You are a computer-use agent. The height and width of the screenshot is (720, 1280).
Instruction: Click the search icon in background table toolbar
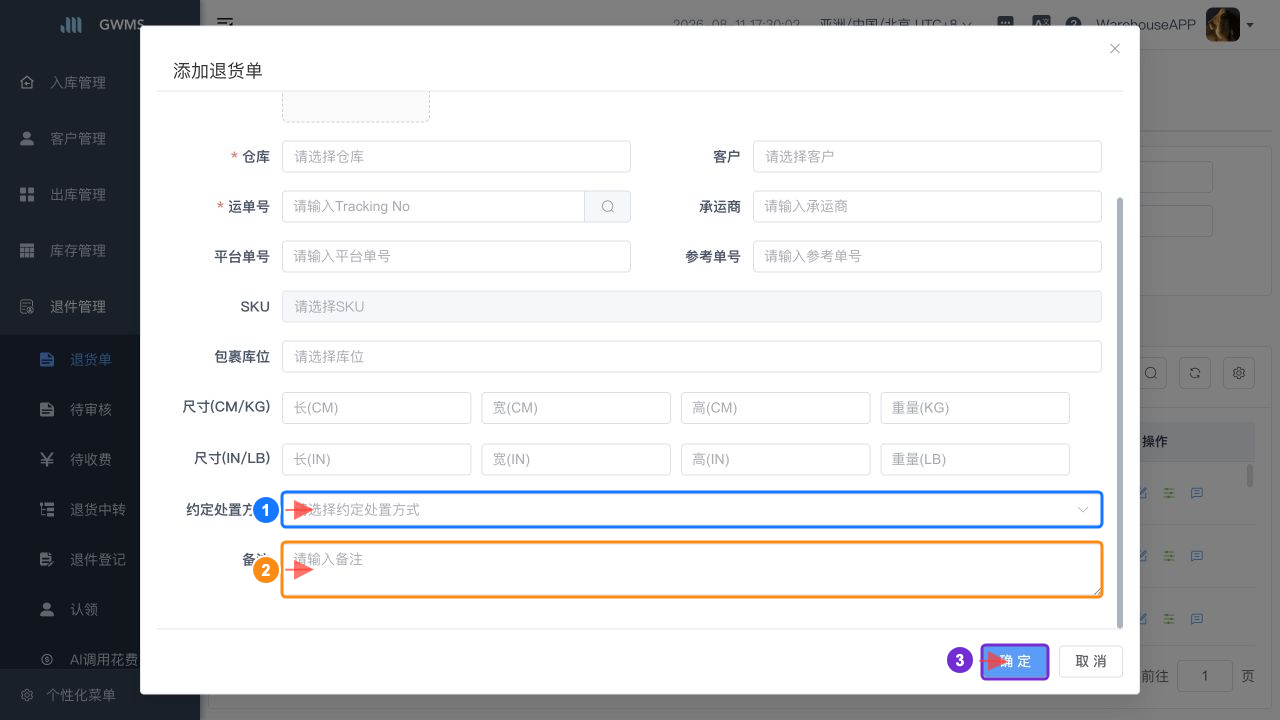coord(1151,373)
